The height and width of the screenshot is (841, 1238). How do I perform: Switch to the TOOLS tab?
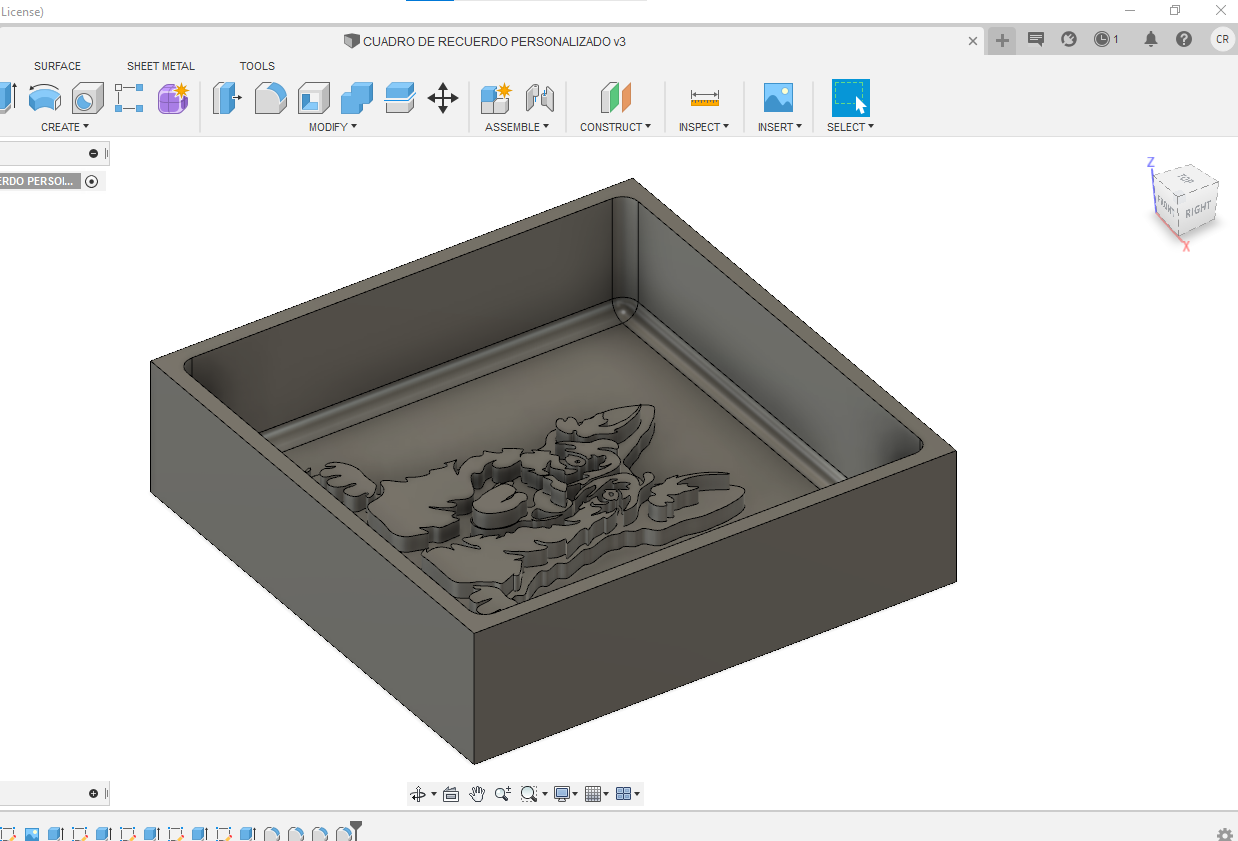[x=257, y=66]
